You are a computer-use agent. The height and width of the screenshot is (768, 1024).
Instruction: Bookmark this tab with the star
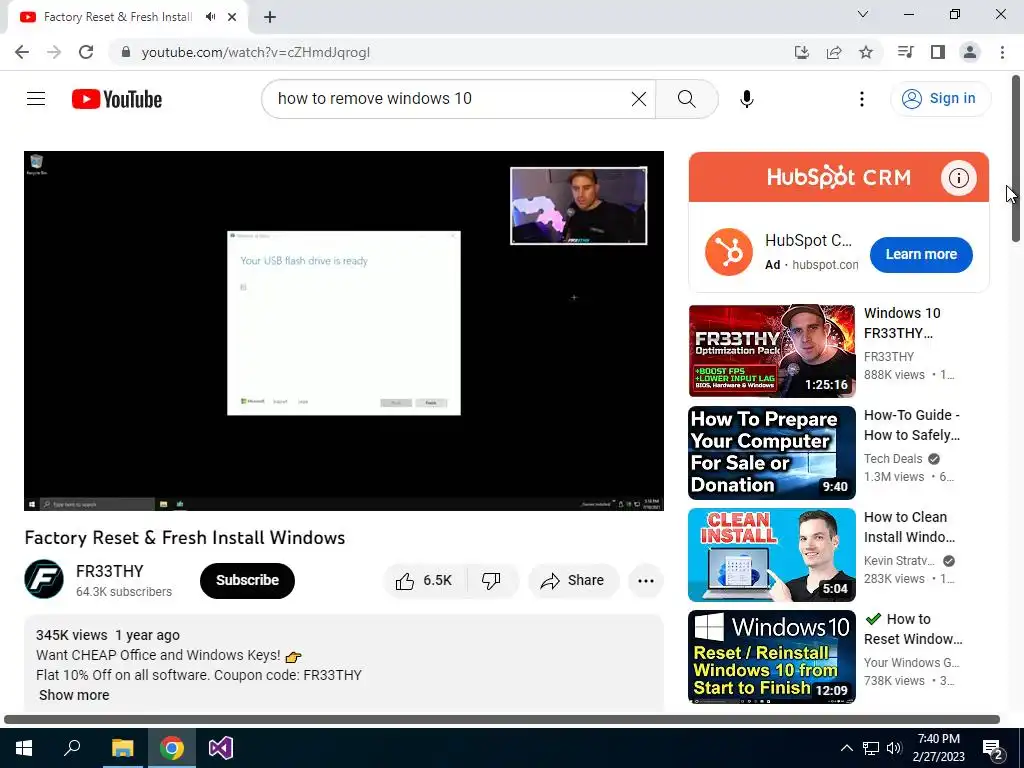point(866,52)
